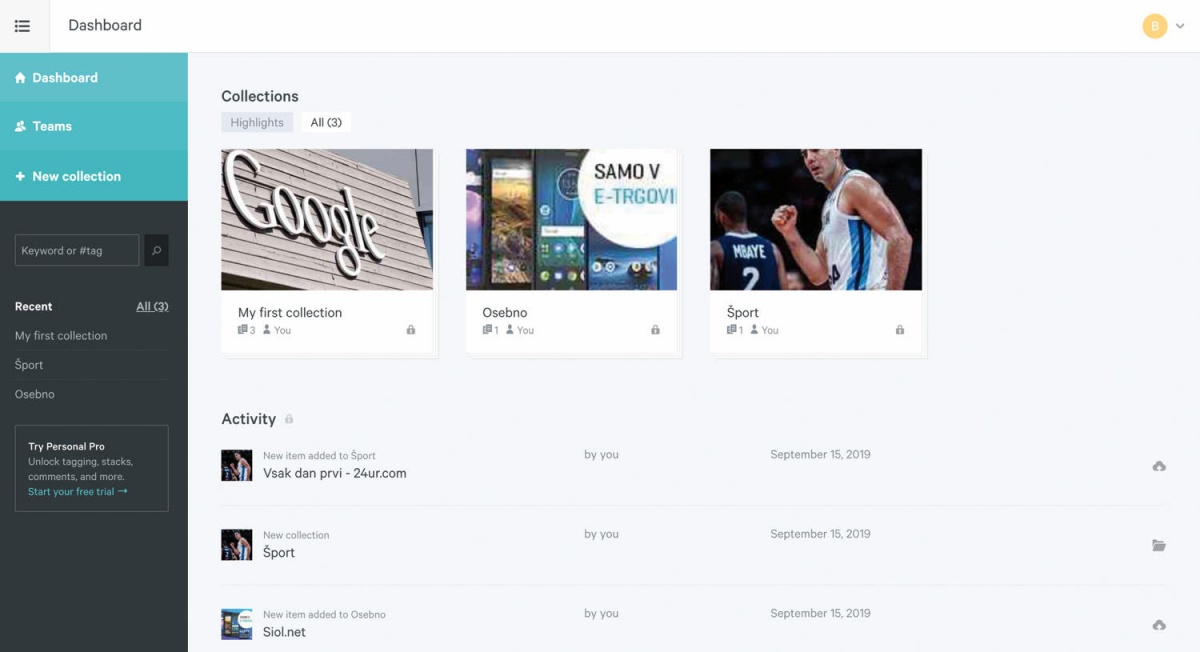1200x652 pixels.
Task: Open Šport new collection activity entry
Action: (x=279, y=552)
